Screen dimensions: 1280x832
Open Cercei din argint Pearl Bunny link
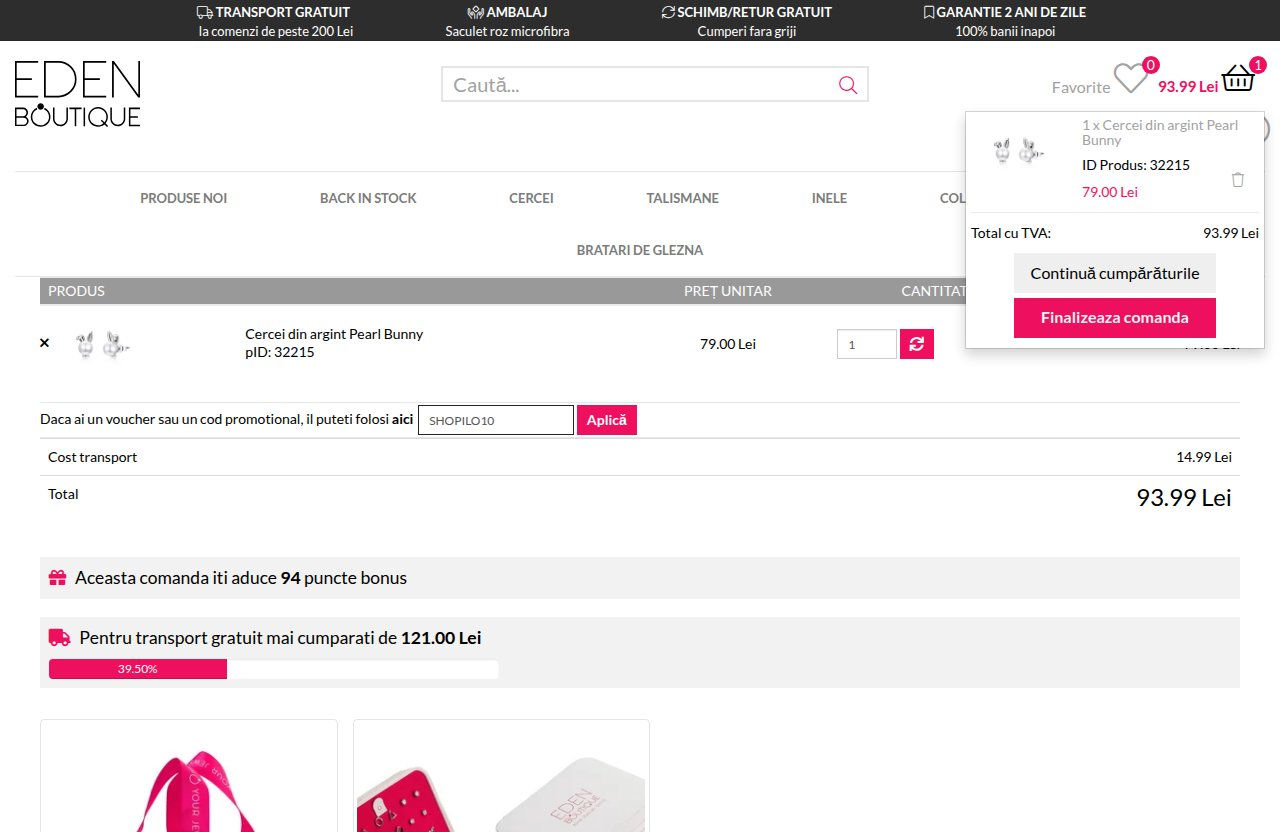point(334,334)
